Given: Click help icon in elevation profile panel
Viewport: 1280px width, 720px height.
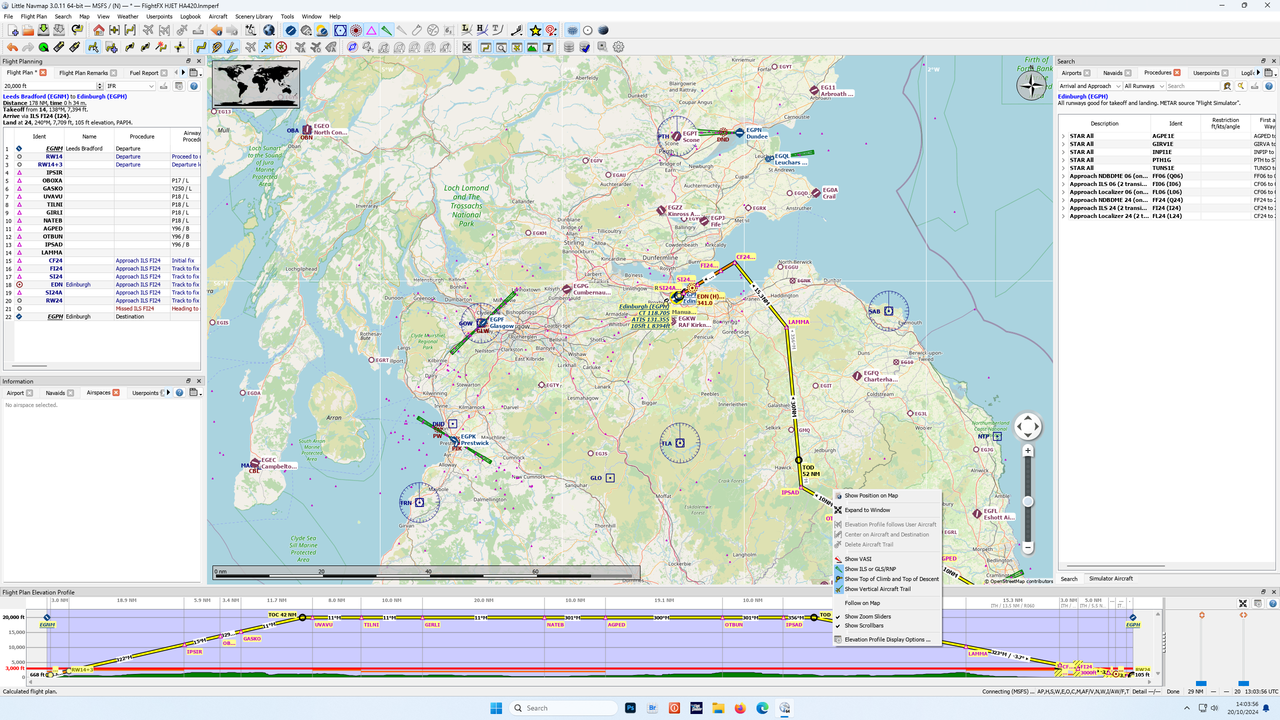Looking at the screenshot, I should click(x=1271, y=603).
